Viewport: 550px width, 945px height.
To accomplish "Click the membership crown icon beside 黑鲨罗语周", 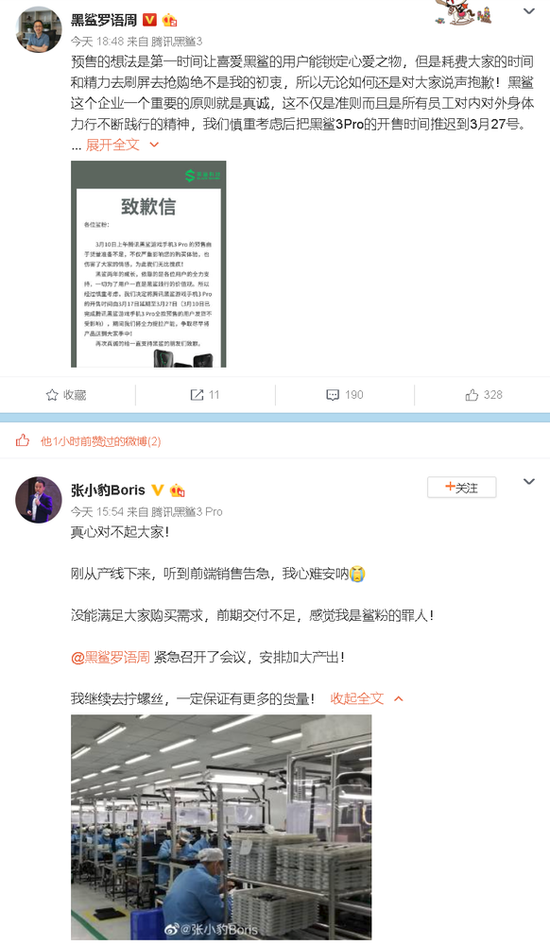I will coord(169,20).
